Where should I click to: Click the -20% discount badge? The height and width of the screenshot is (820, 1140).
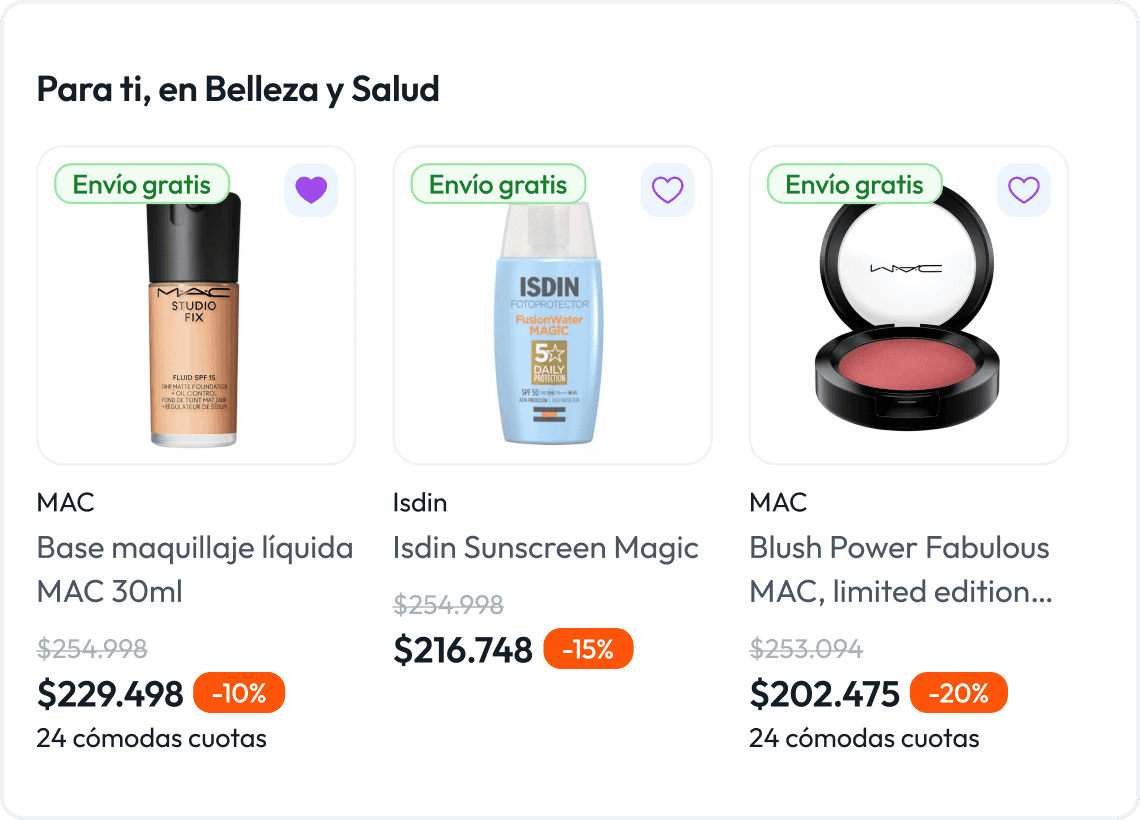coord(958,692)
